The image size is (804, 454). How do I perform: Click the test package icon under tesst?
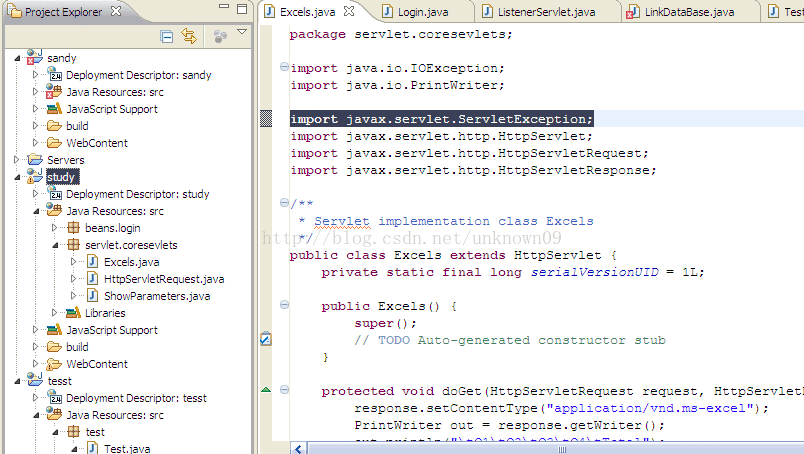74,431
